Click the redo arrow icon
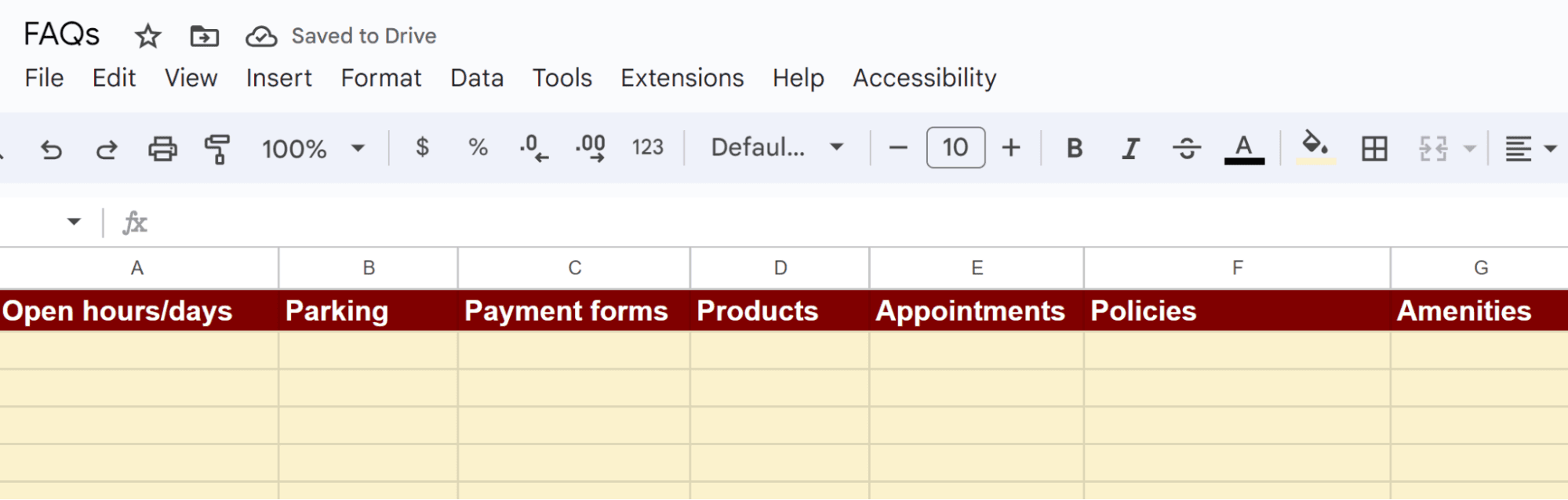Screen dimensions: 1568x500 107,148
